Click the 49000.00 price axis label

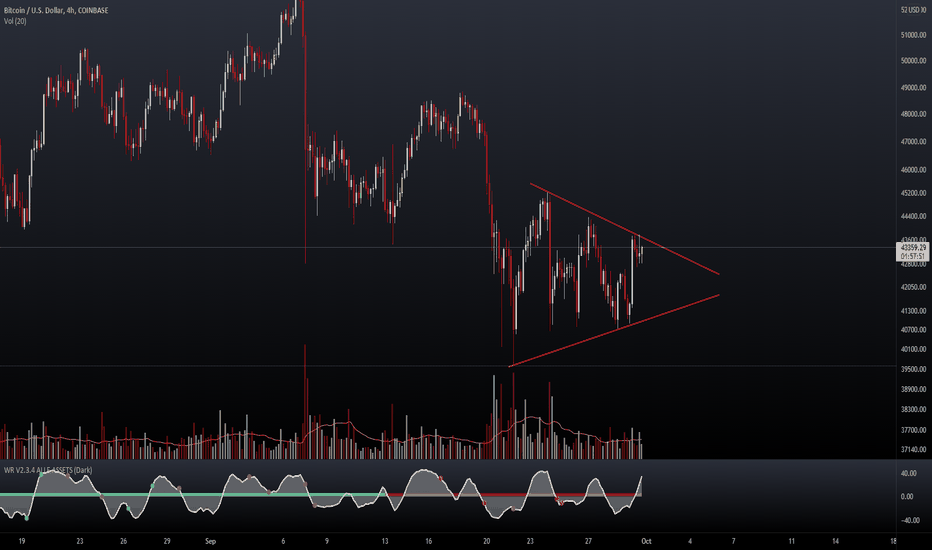(913, 87)
